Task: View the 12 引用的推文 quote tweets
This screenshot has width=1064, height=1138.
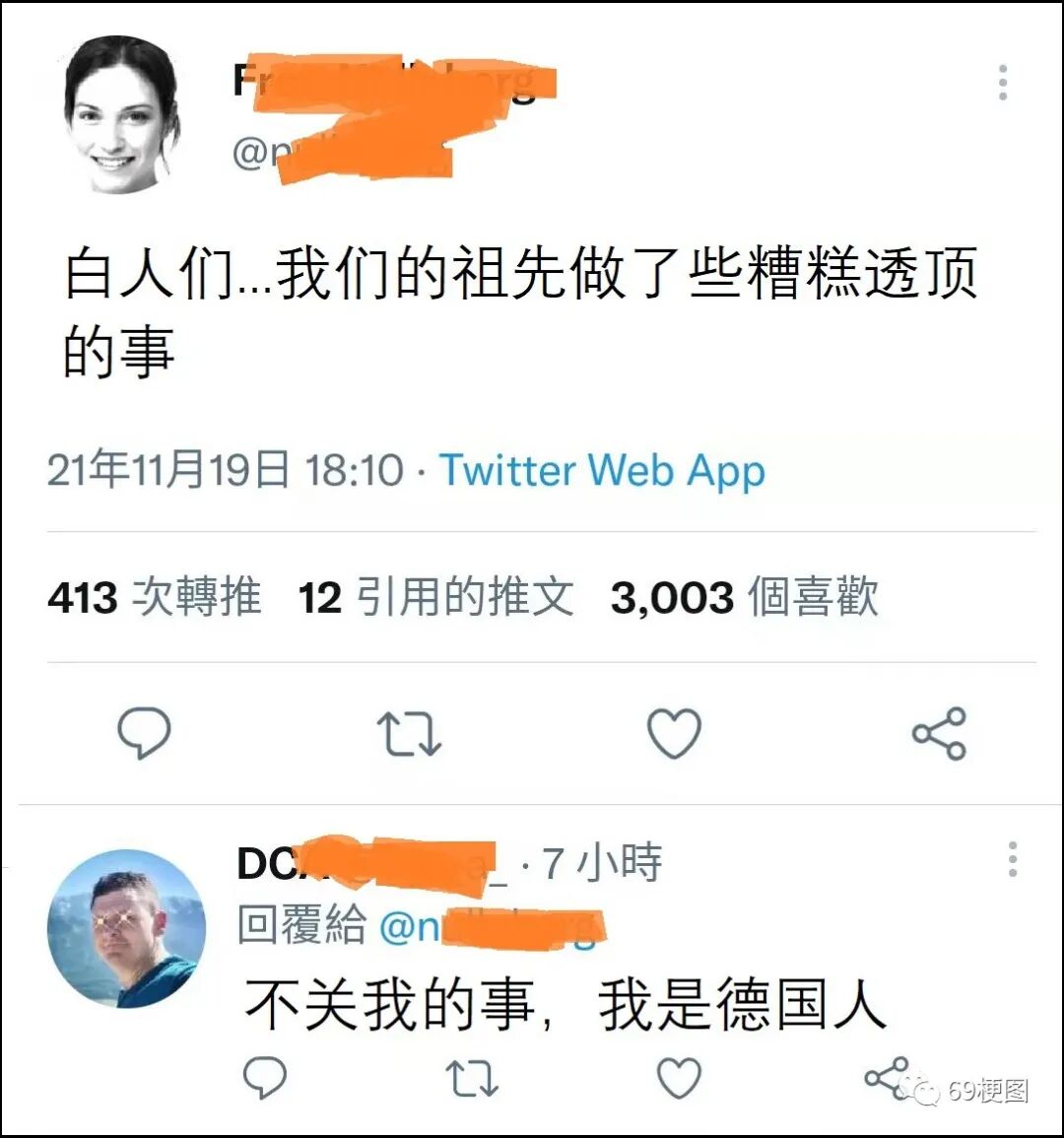Action: click(436, 596)
